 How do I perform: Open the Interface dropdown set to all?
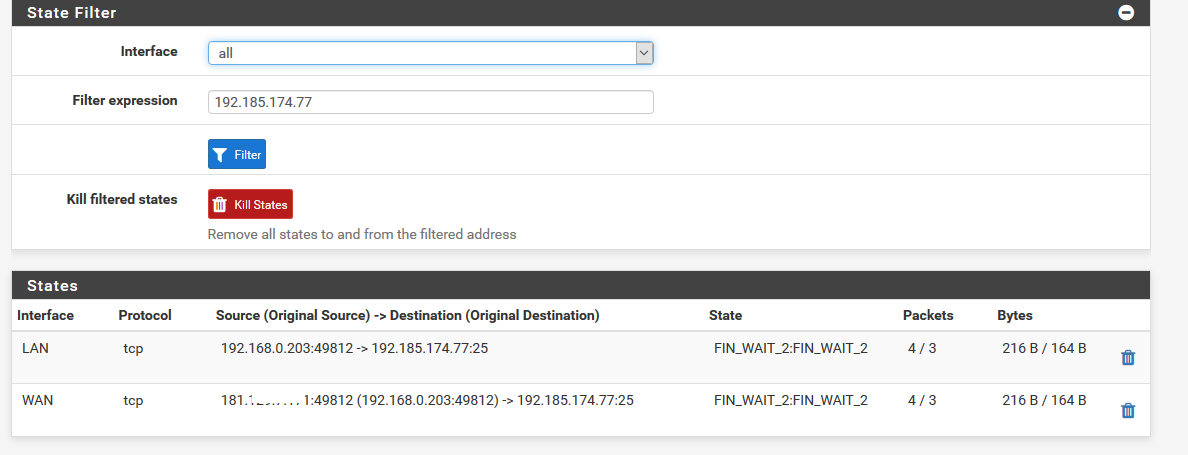[430, 53]
